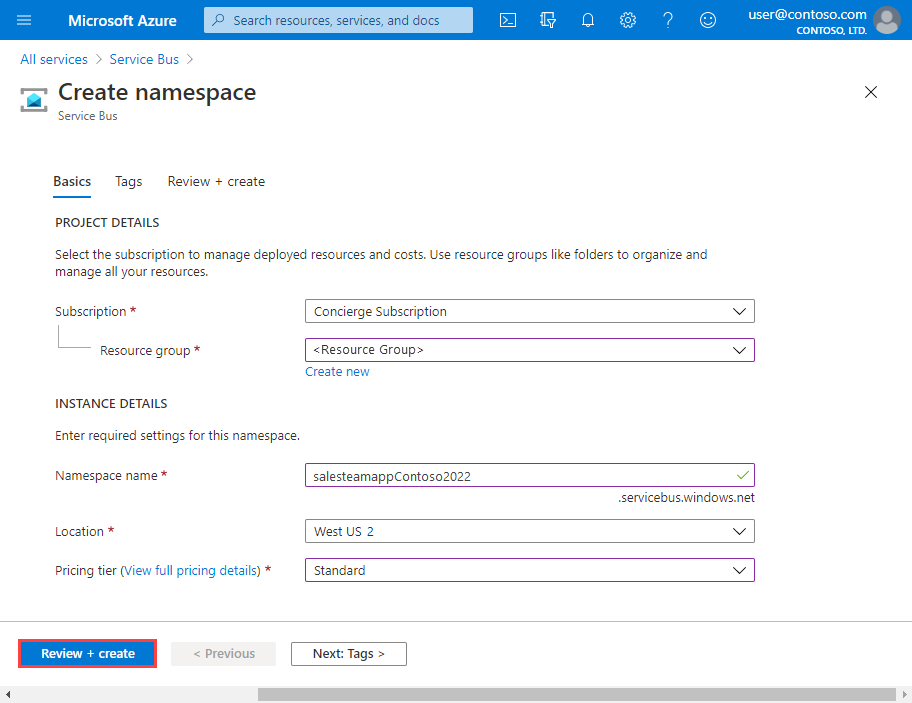Close the Create namespace blade
The height and width of the screenshot is (703, 912).
[871, 92]
